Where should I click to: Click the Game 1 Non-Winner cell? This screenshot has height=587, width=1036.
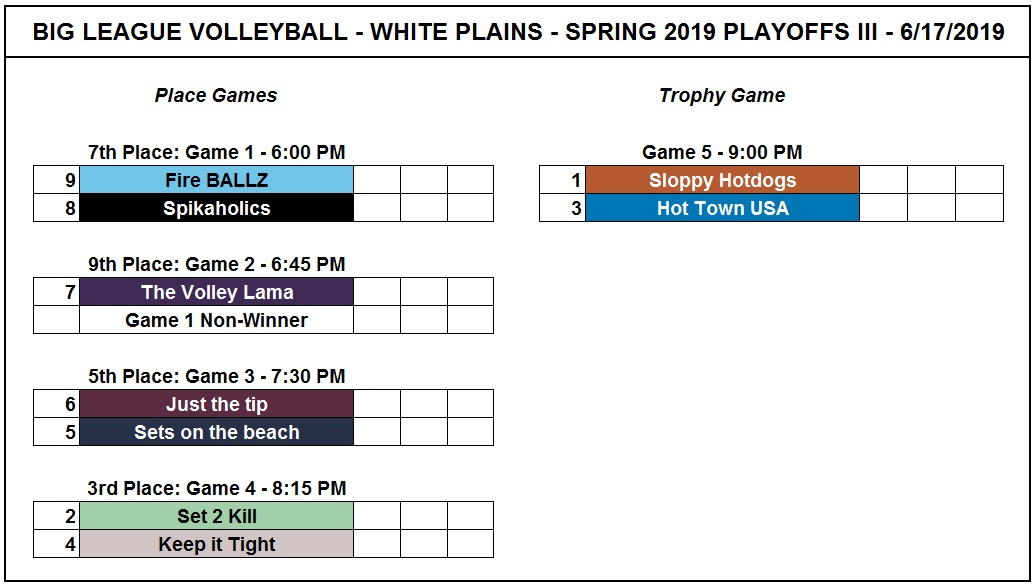coord(217,320)
